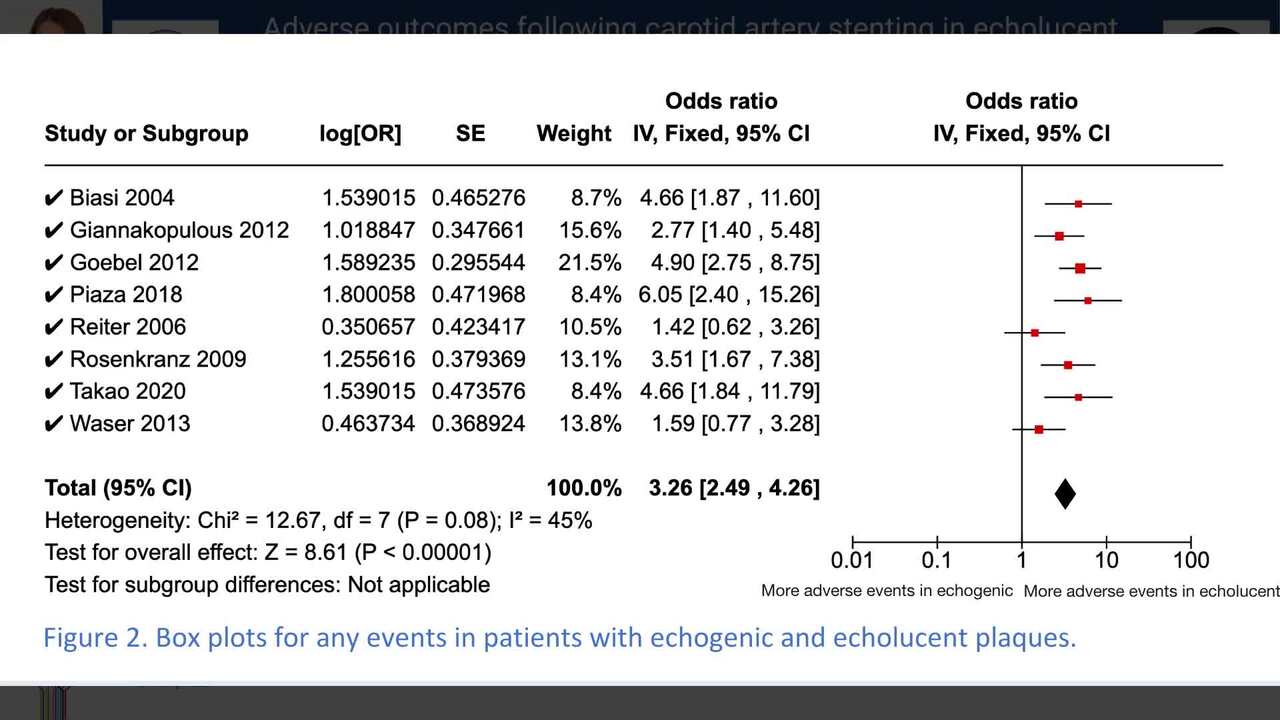
Task: Uncheck the Goebel 2012 study
Action: click(54, 263)
